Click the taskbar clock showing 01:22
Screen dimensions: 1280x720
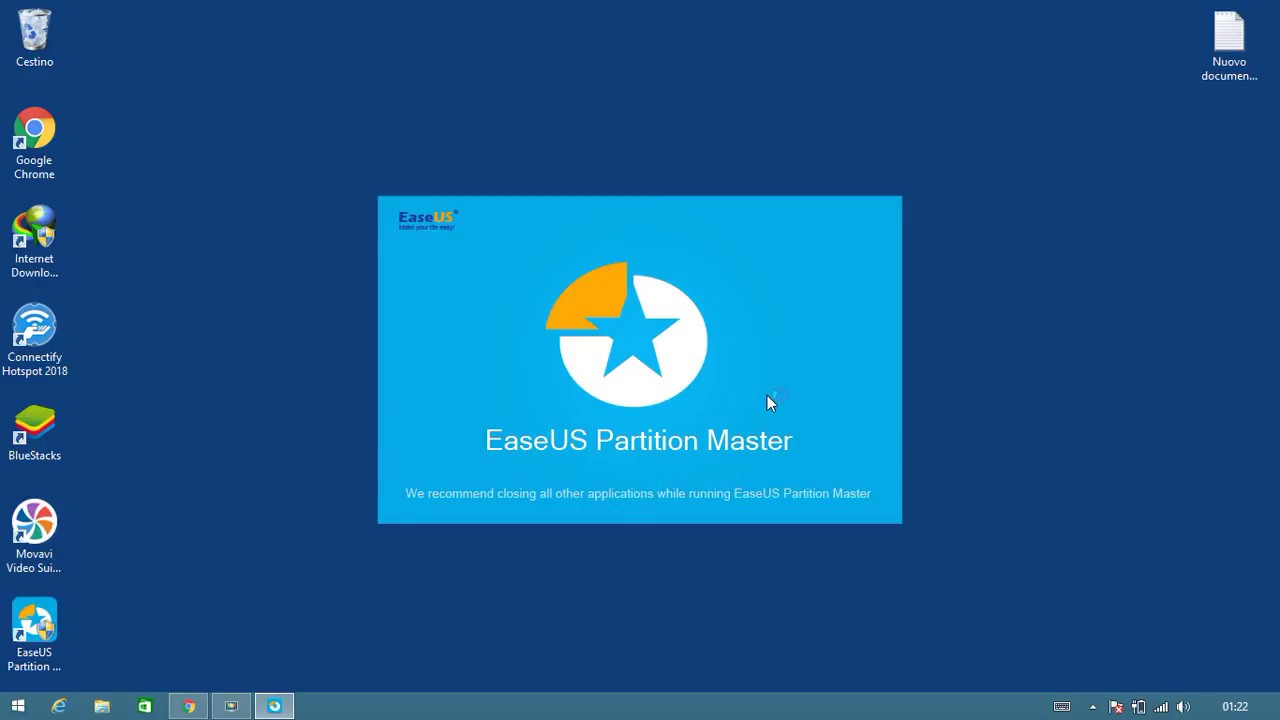1235,707
